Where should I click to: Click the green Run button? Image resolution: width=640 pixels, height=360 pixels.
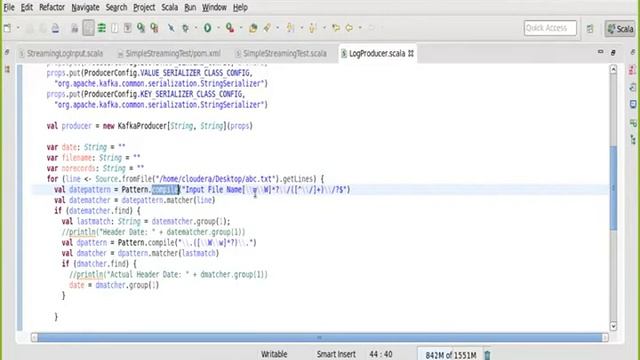[x=207, y=28]
